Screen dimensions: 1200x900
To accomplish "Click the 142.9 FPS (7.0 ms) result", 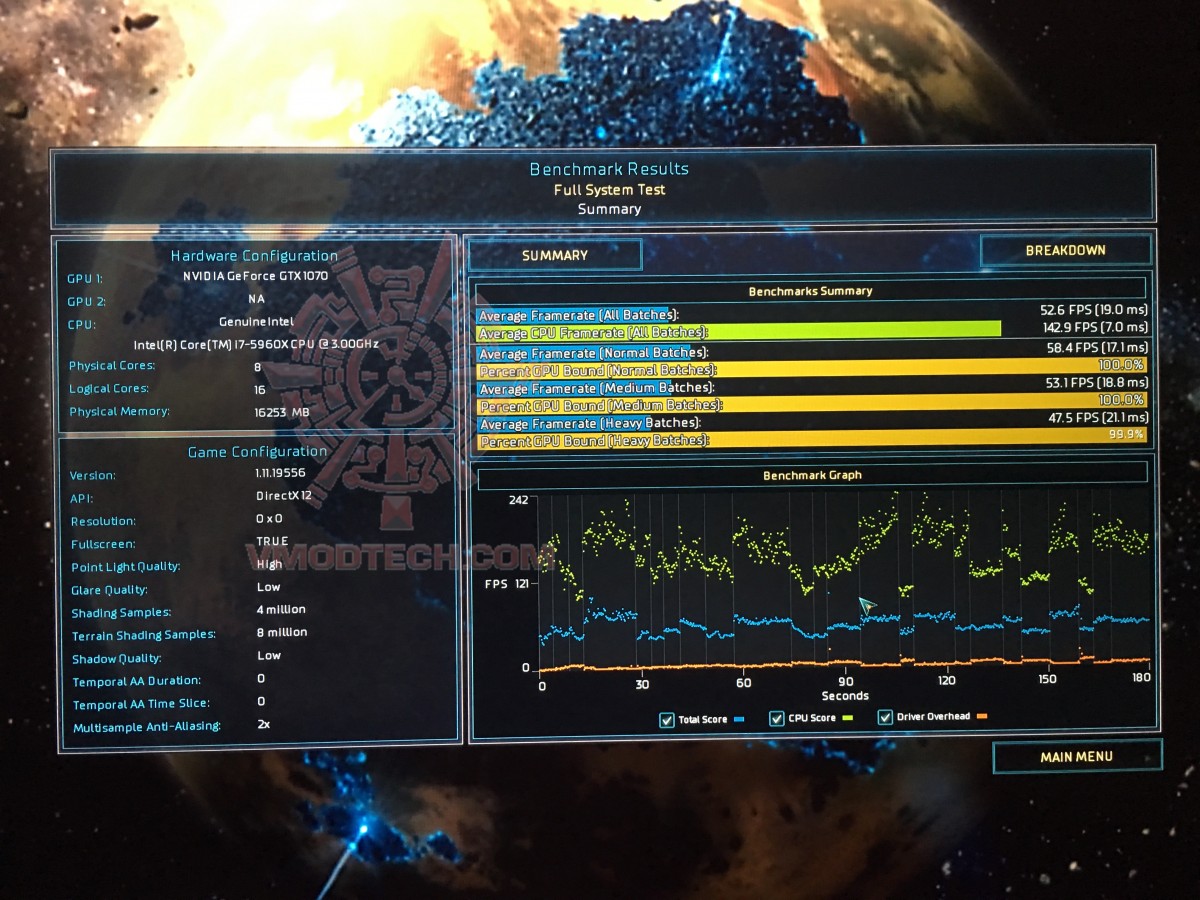I will coord(1094,327).
